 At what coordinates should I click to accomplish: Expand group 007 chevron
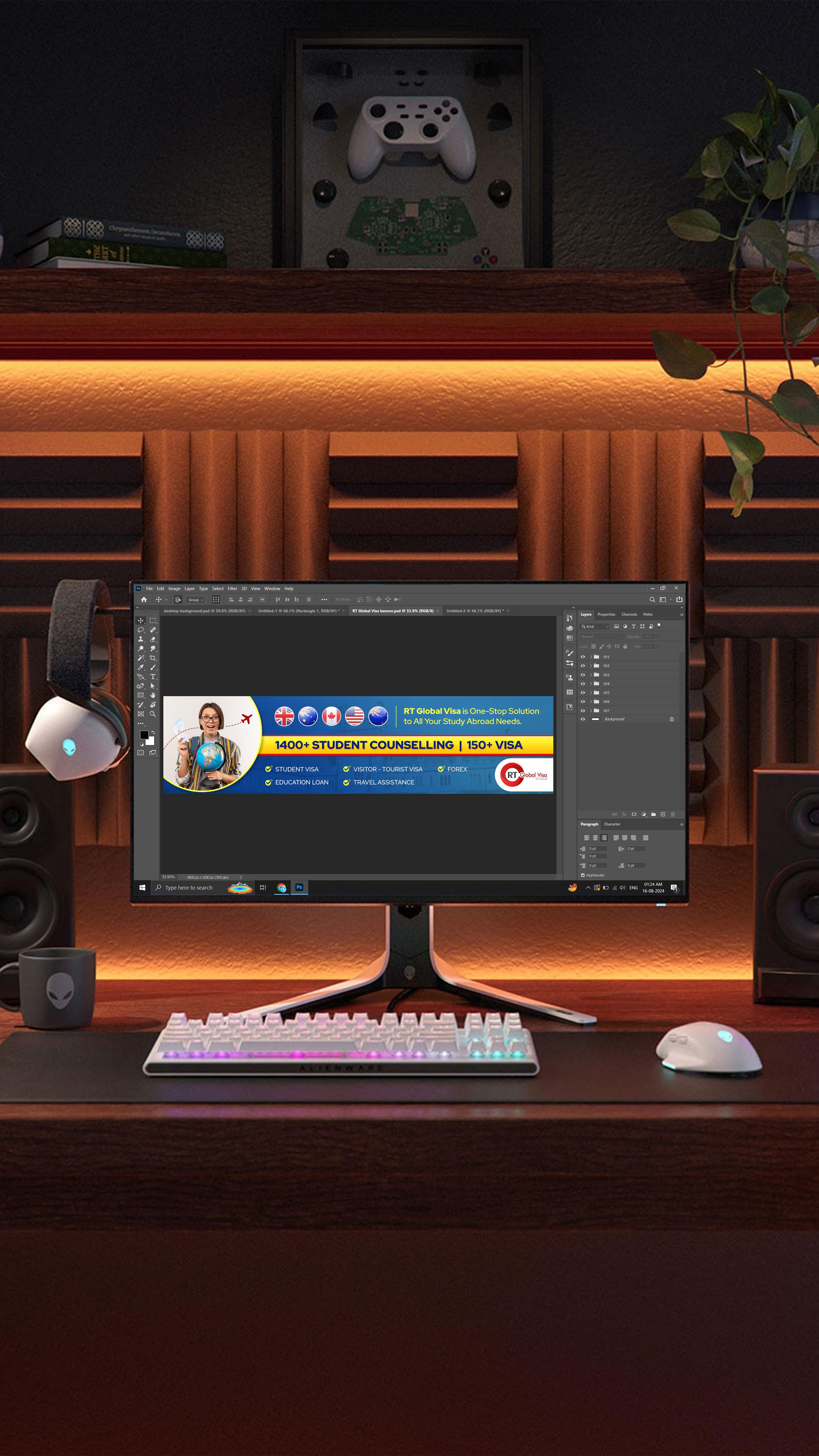591,710
